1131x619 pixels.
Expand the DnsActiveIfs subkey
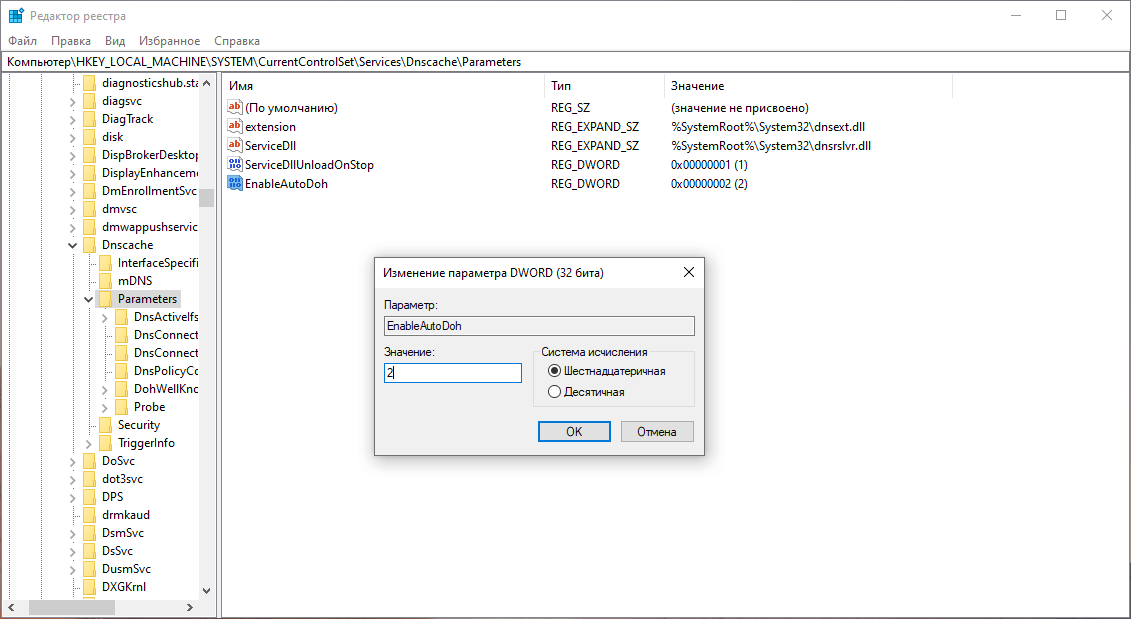(105, 317)
